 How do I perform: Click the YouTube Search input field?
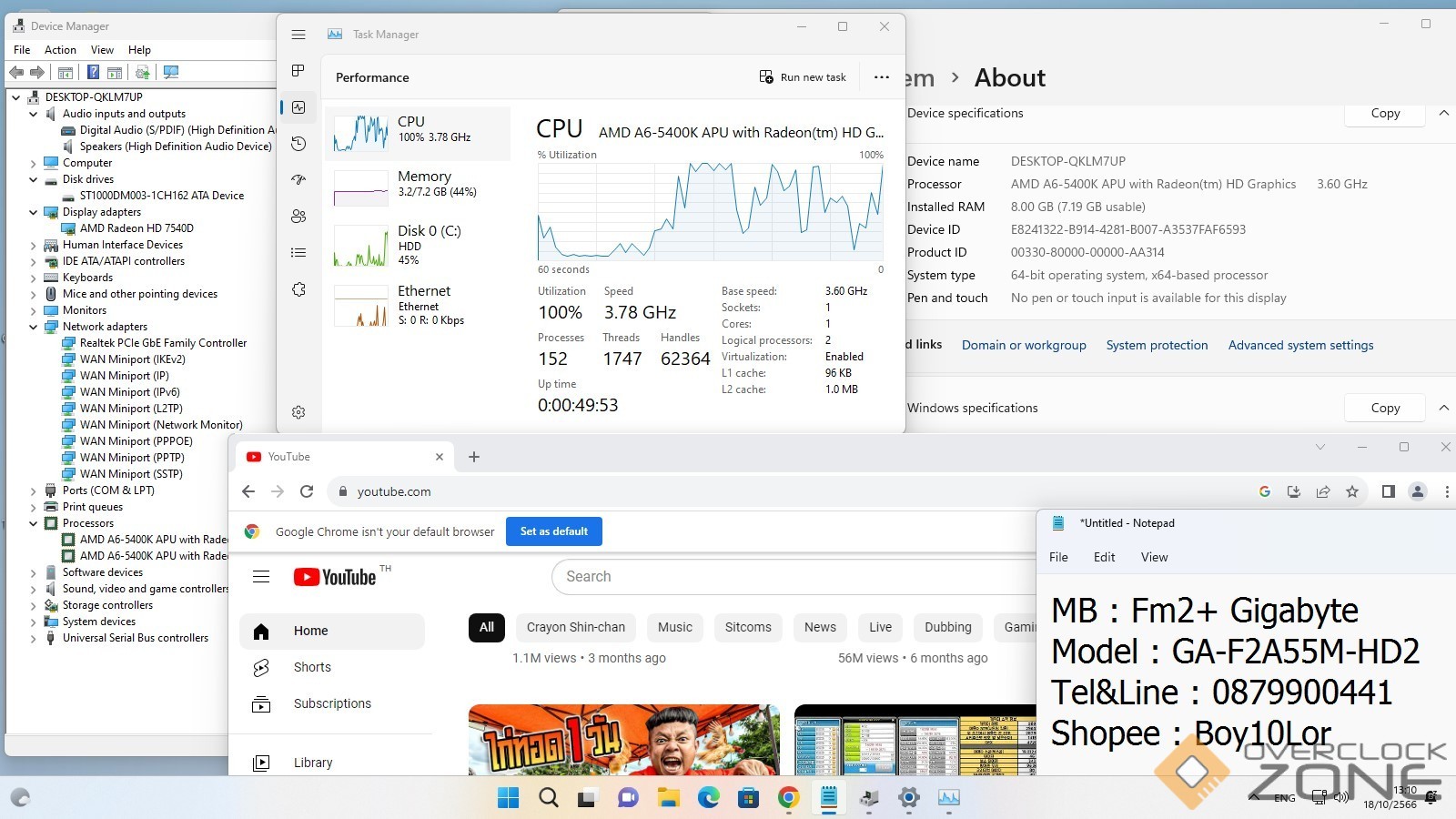(792, 576)
